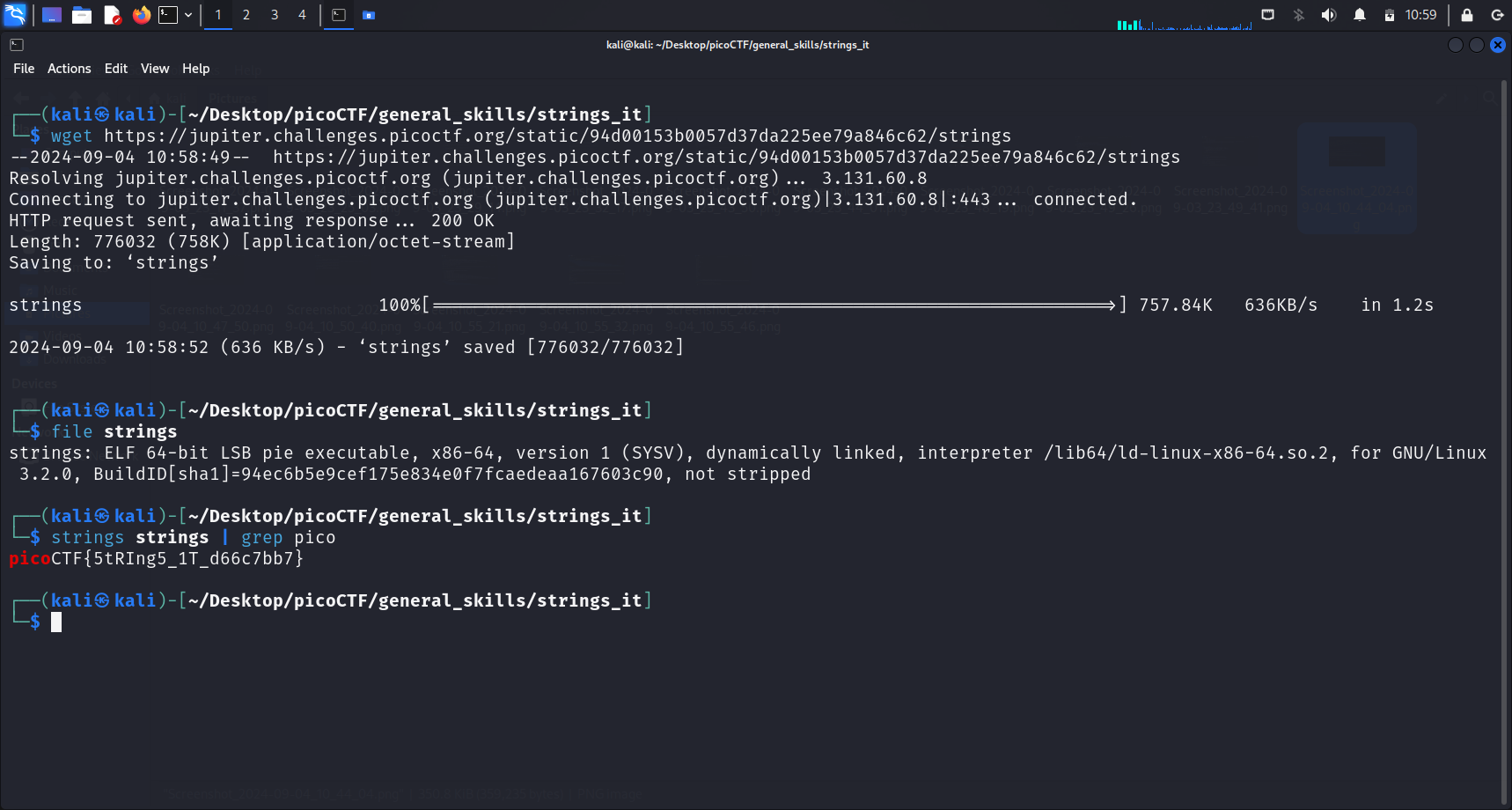Open the terminal File menu

click(24, 69)
